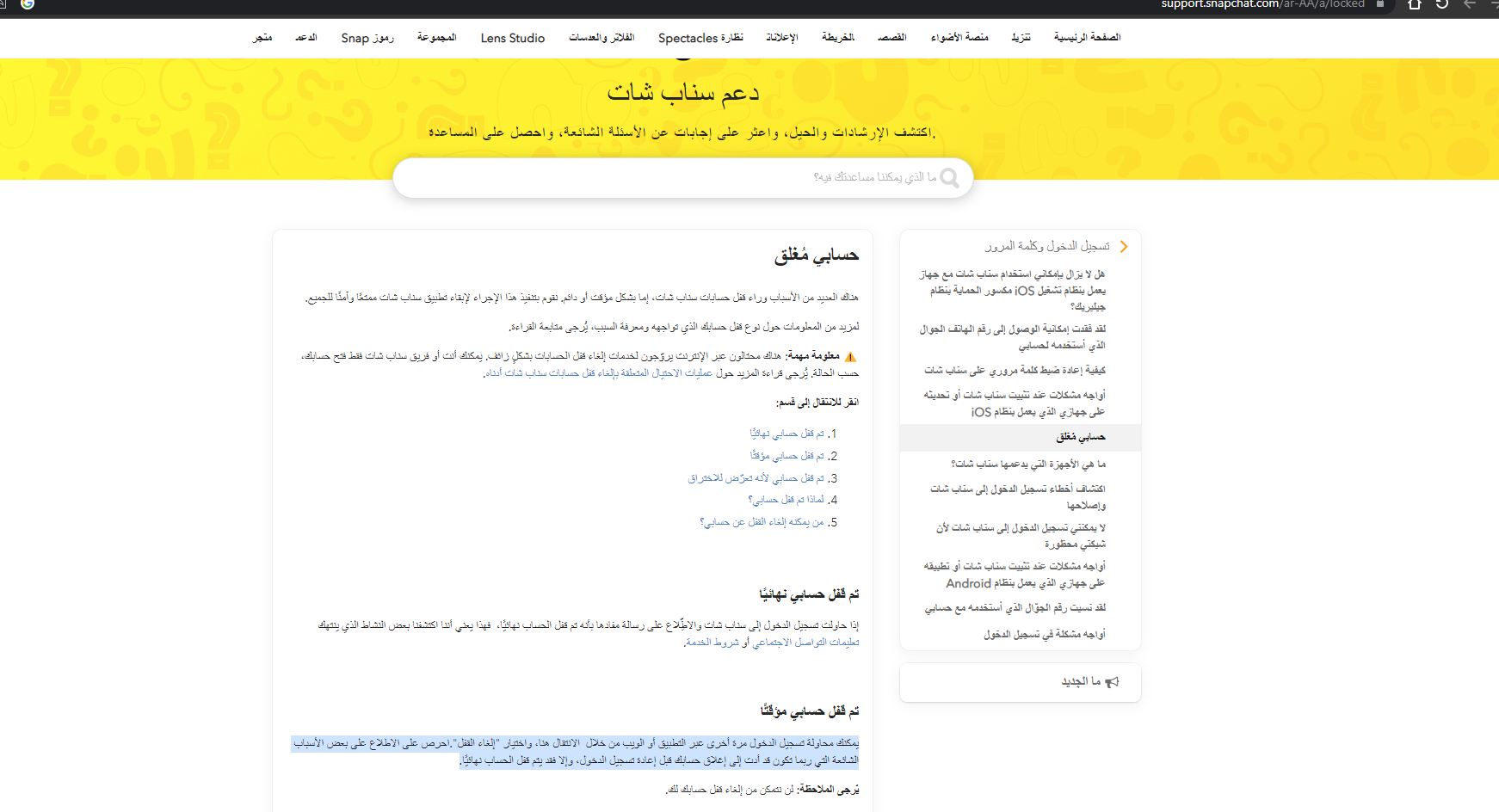Open منصة الأعضاء in top navigation
This screenshot has height=812, width=1499.
click(959, 38)
